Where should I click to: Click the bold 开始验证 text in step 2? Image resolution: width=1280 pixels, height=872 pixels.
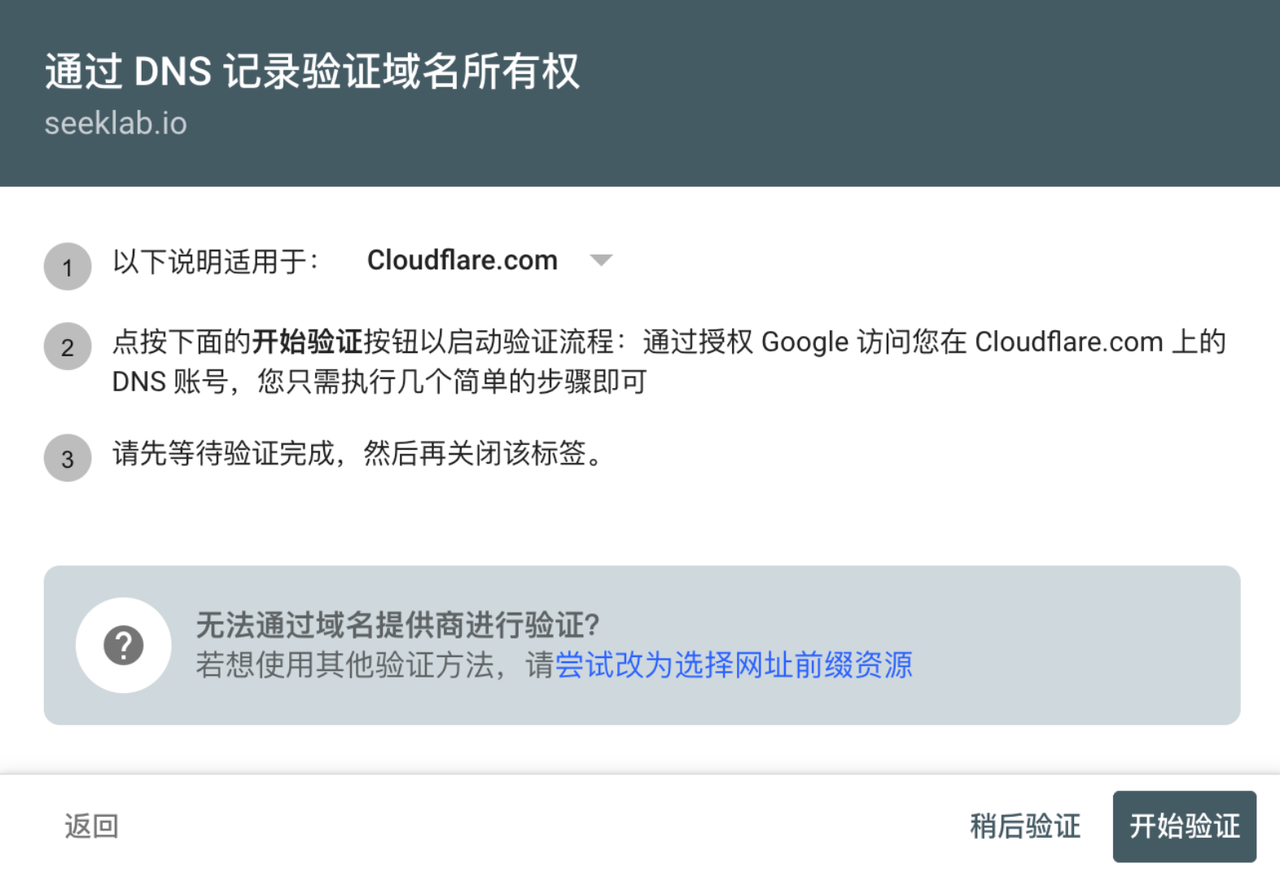point(307,342)
